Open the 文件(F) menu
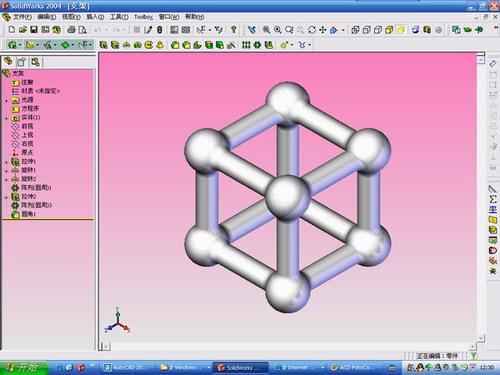Viewport: 500px width, 375px height. [x=22, y=17]
